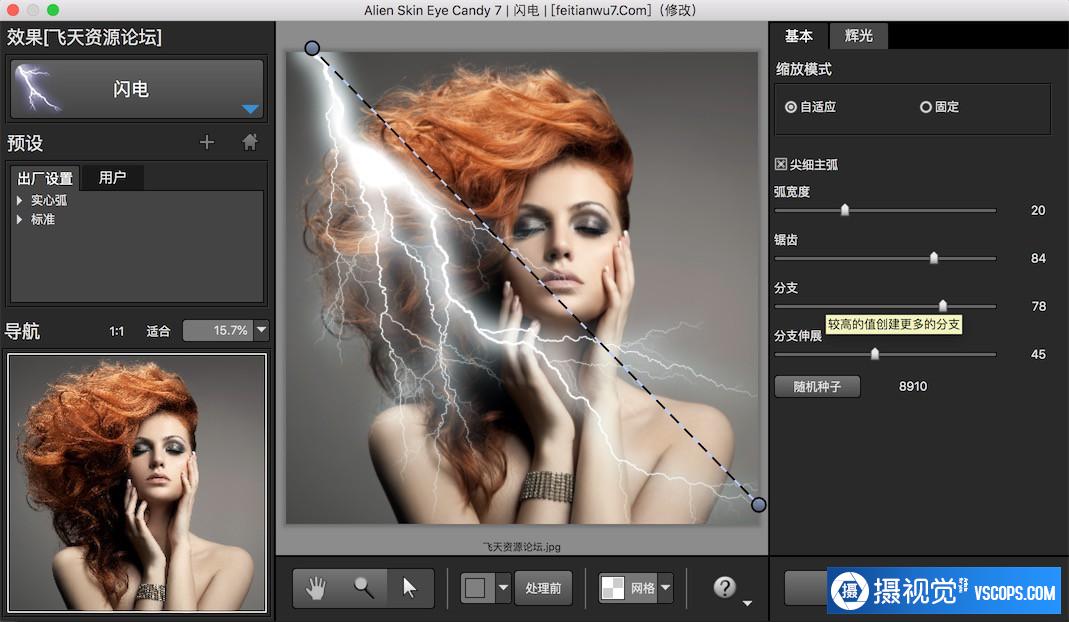Adjust the 弧宽度 slider handle
1069x622 pixels.
845,209
